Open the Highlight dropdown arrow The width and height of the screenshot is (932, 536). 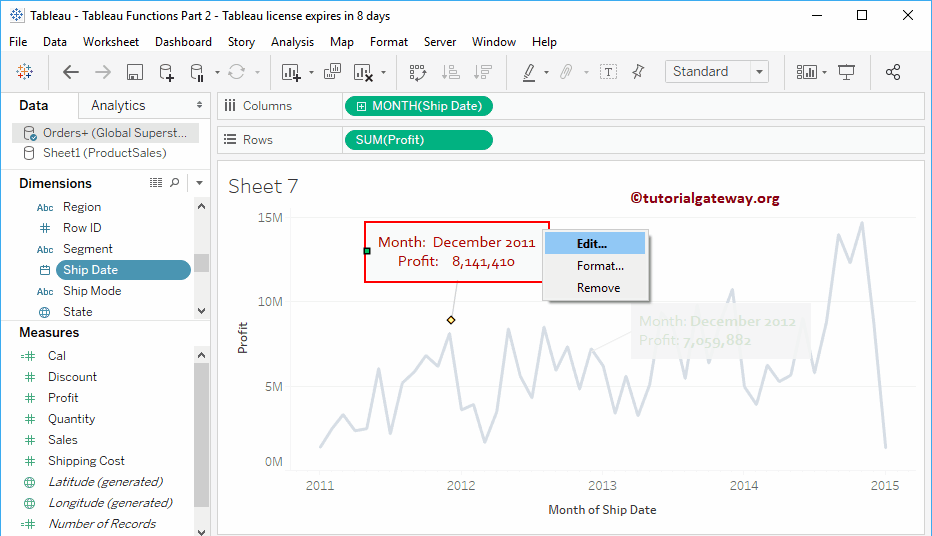pyautogui.click(x=546, y=72)
